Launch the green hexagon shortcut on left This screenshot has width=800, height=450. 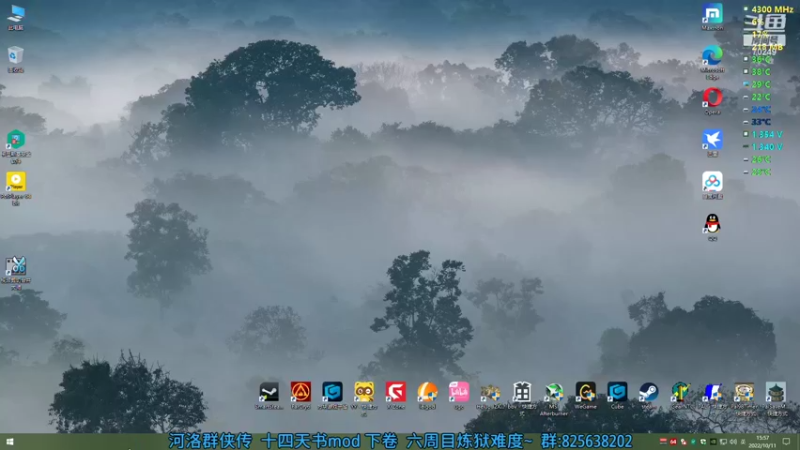coord(16,146)
